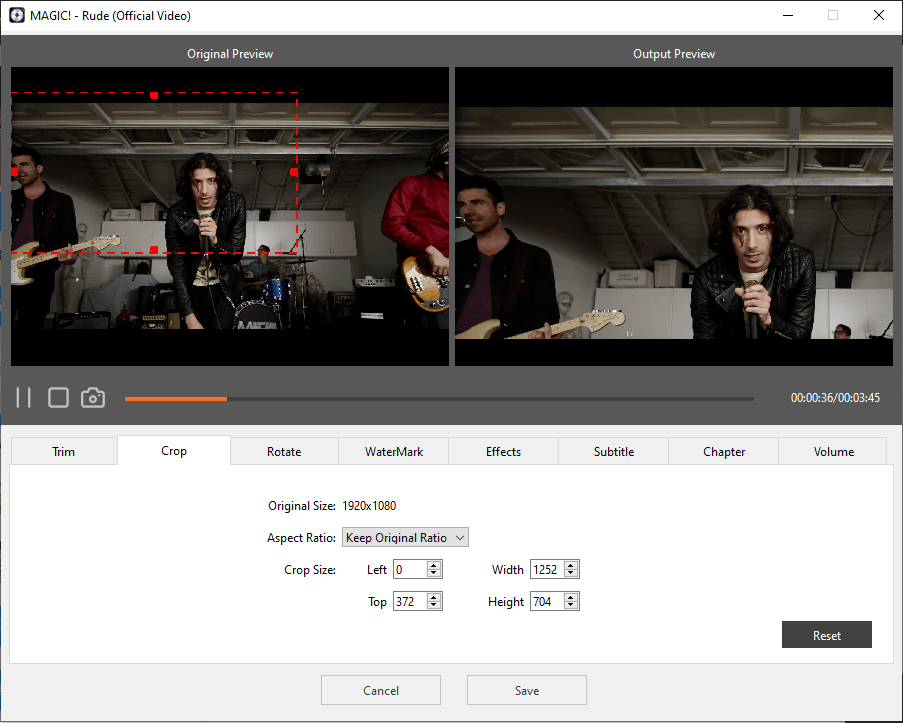The image size is (903, 723).
Task: Open the Aspect Ratio dropdown
Action: point(405,538)
